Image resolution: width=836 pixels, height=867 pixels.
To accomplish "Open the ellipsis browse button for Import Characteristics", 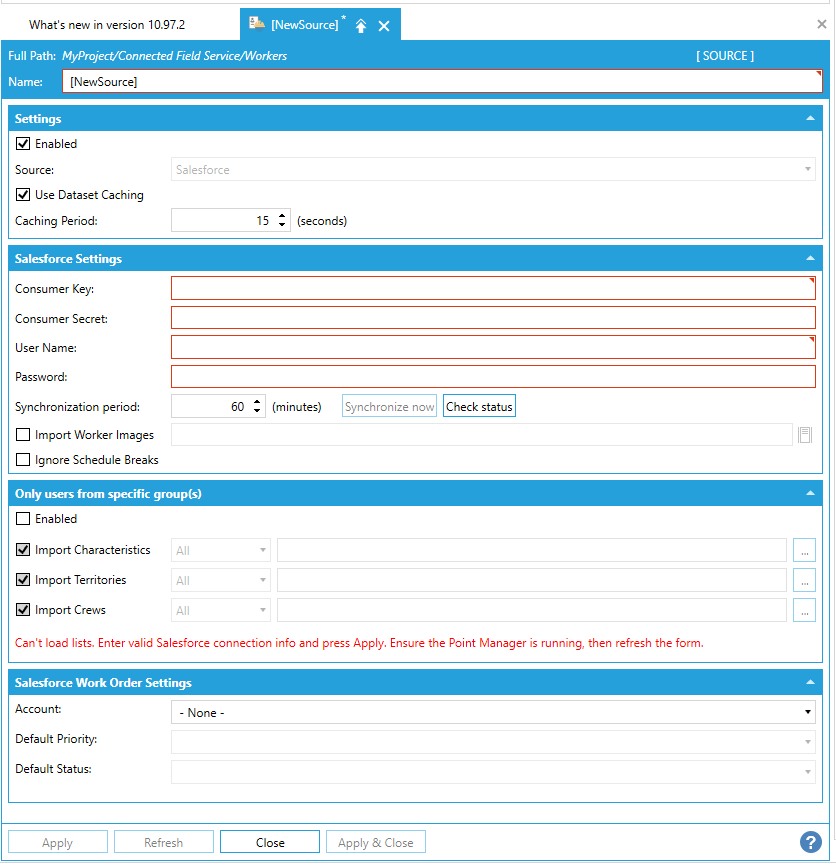I will [804, 551].
